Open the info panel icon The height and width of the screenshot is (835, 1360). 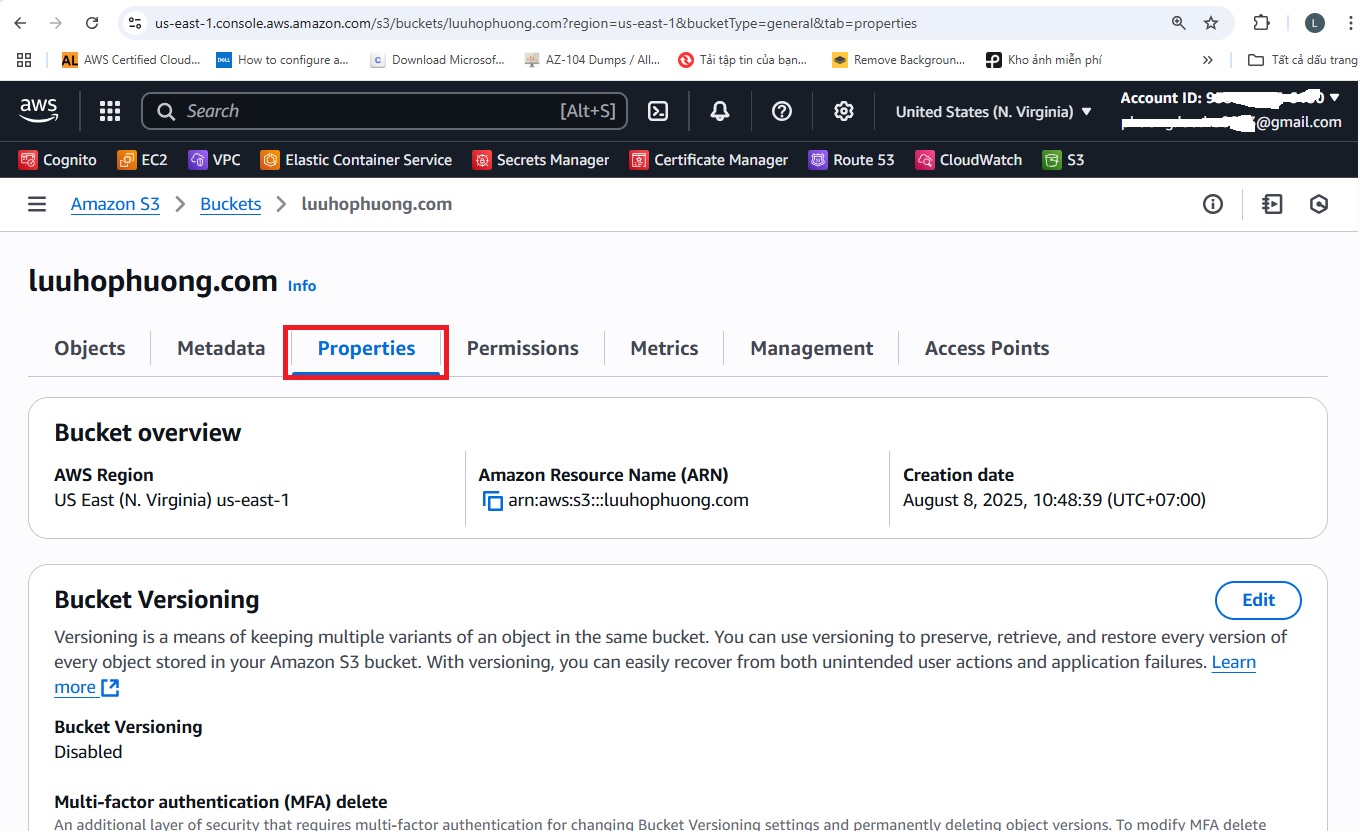click(x=1213, y=204)
